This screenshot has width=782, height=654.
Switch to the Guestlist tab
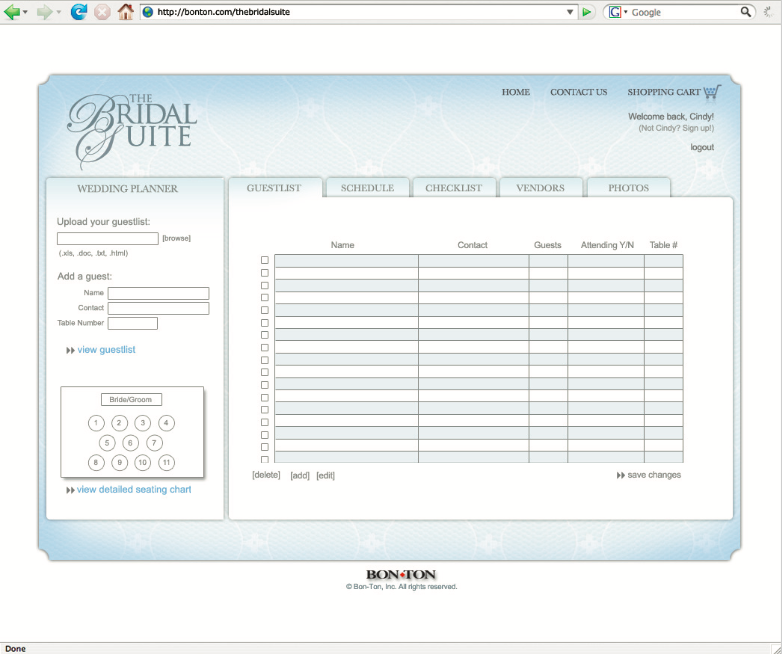click(x=274, y=188)
